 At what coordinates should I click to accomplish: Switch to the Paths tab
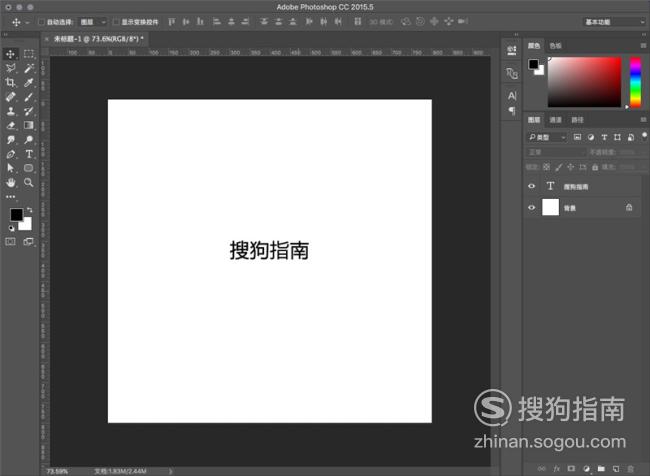577,120
